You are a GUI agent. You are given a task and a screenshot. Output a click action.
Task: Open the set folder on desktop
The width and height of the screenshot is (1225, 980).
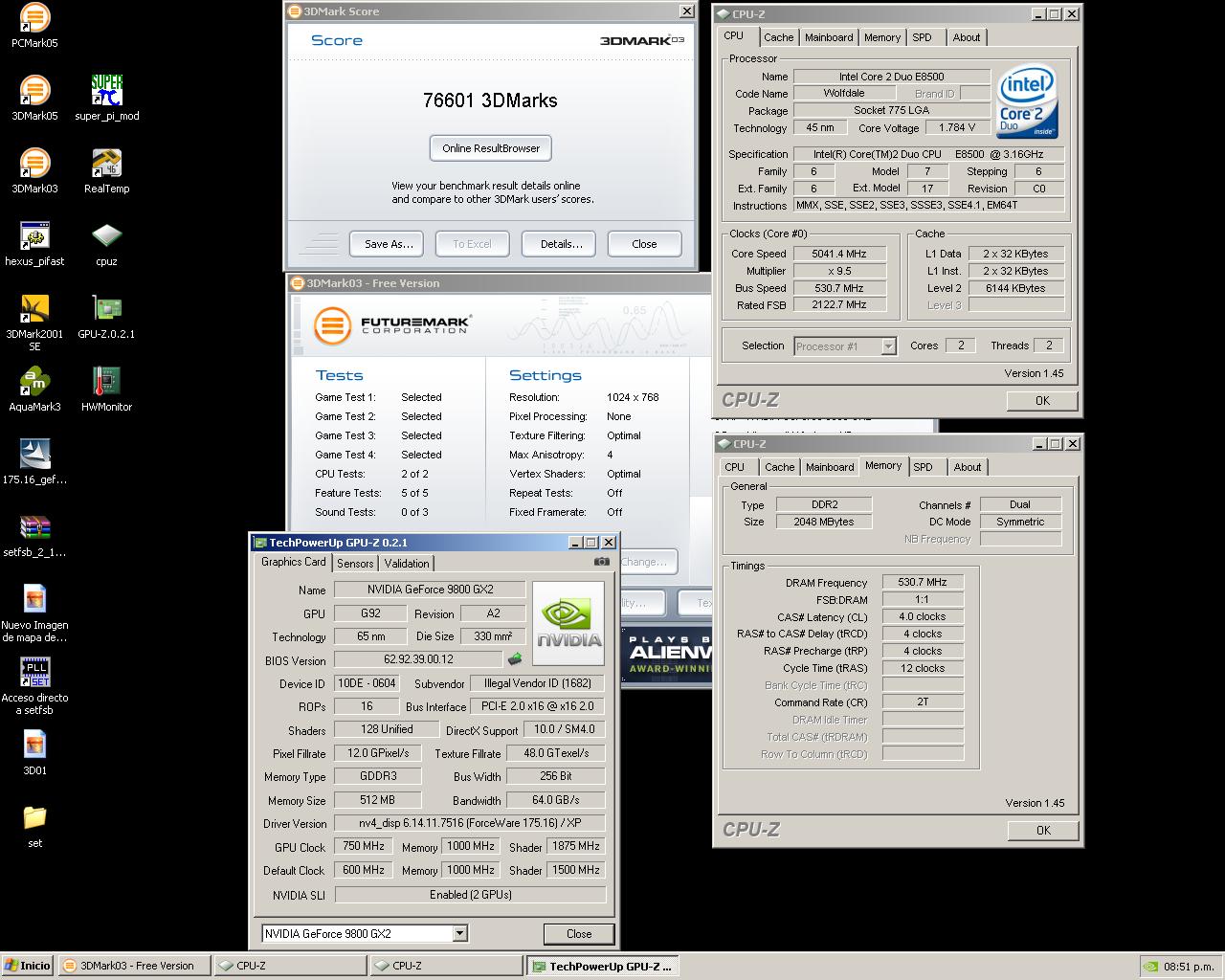click(x=34, y=826)
